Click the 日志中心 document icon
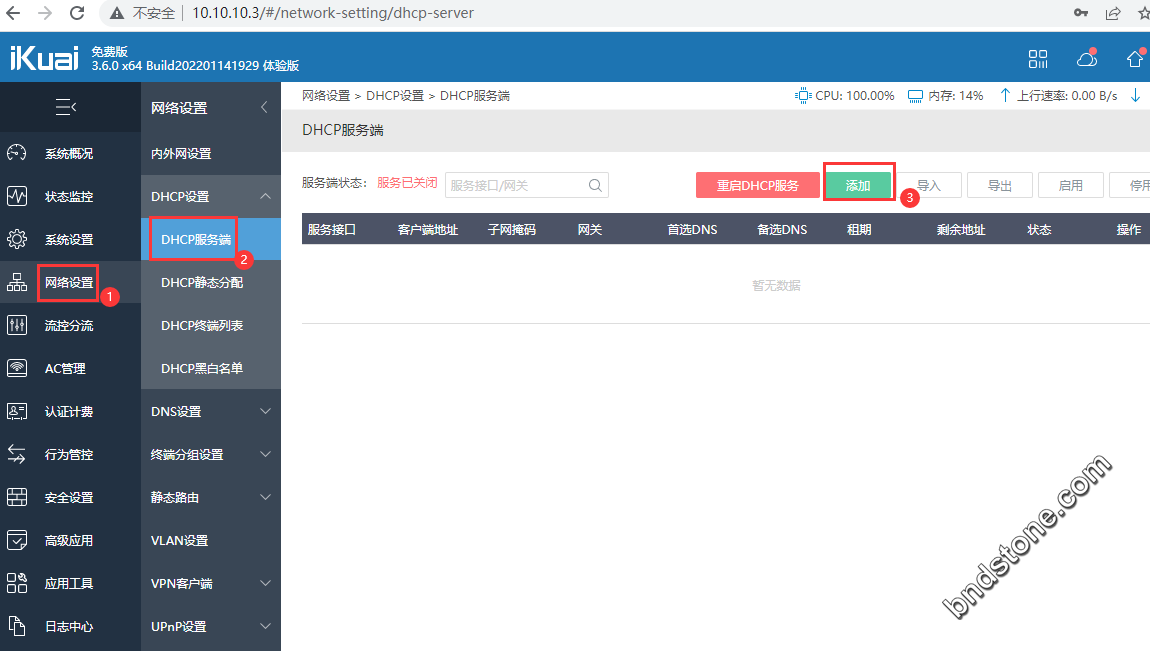The height and width of the screenshot is (651, 1150). [17, 626]
